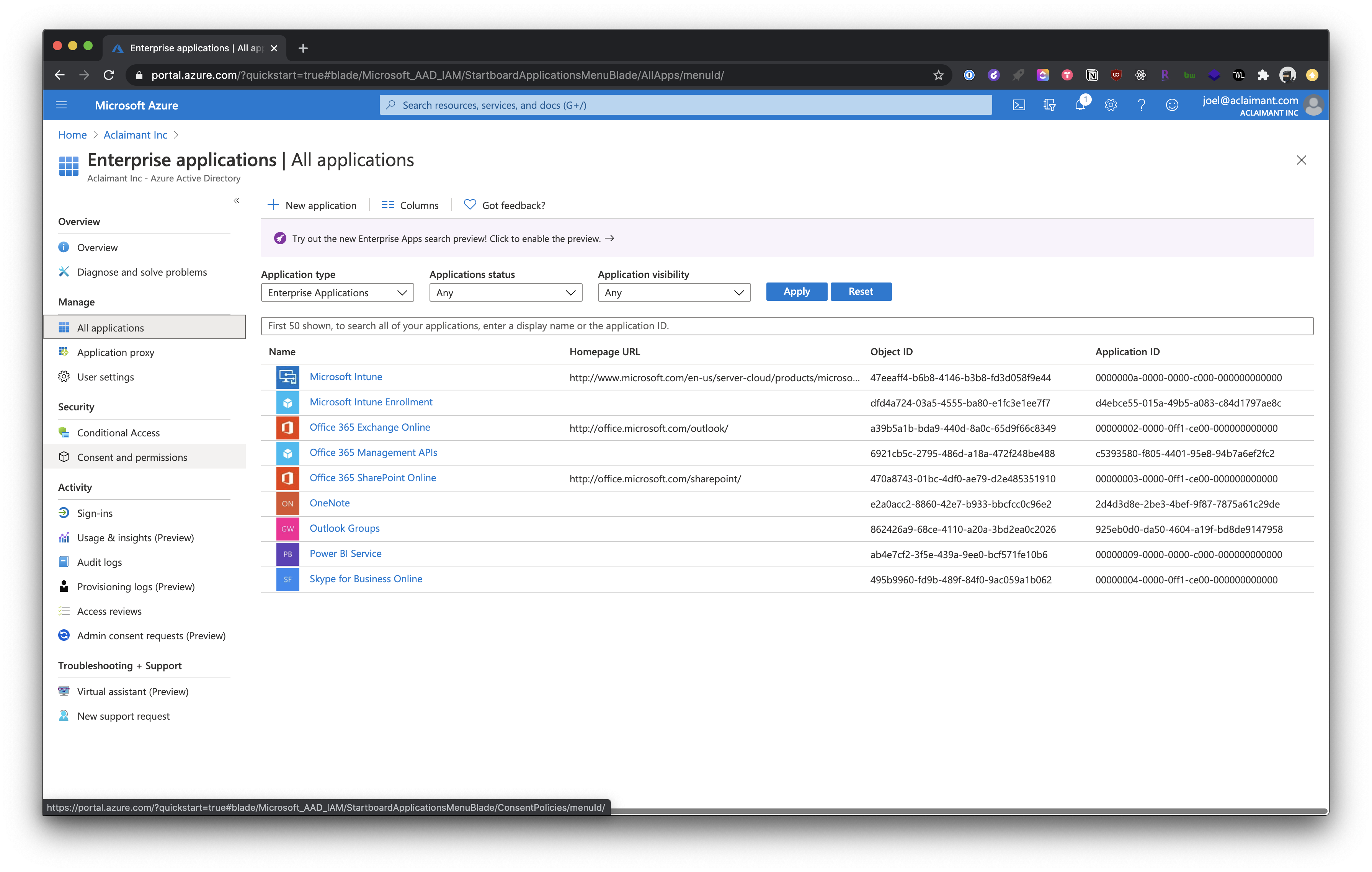Close the Enterprise applications blade
The width and height of the screenshot is (1372, 872).
point(1301,160)
